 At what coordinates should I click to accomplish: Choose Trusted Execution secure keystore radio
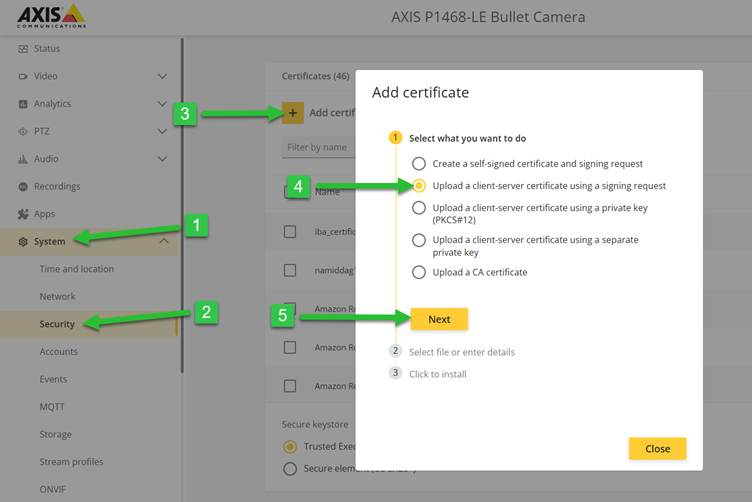290,446
